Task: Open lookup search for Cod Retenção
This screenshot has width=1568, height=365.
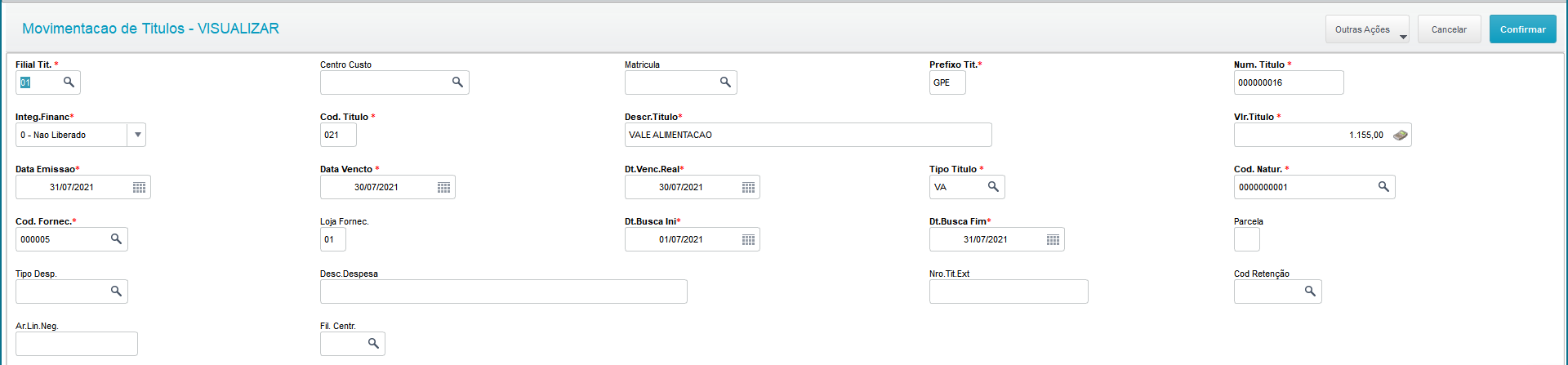Action: (1310, 292)
